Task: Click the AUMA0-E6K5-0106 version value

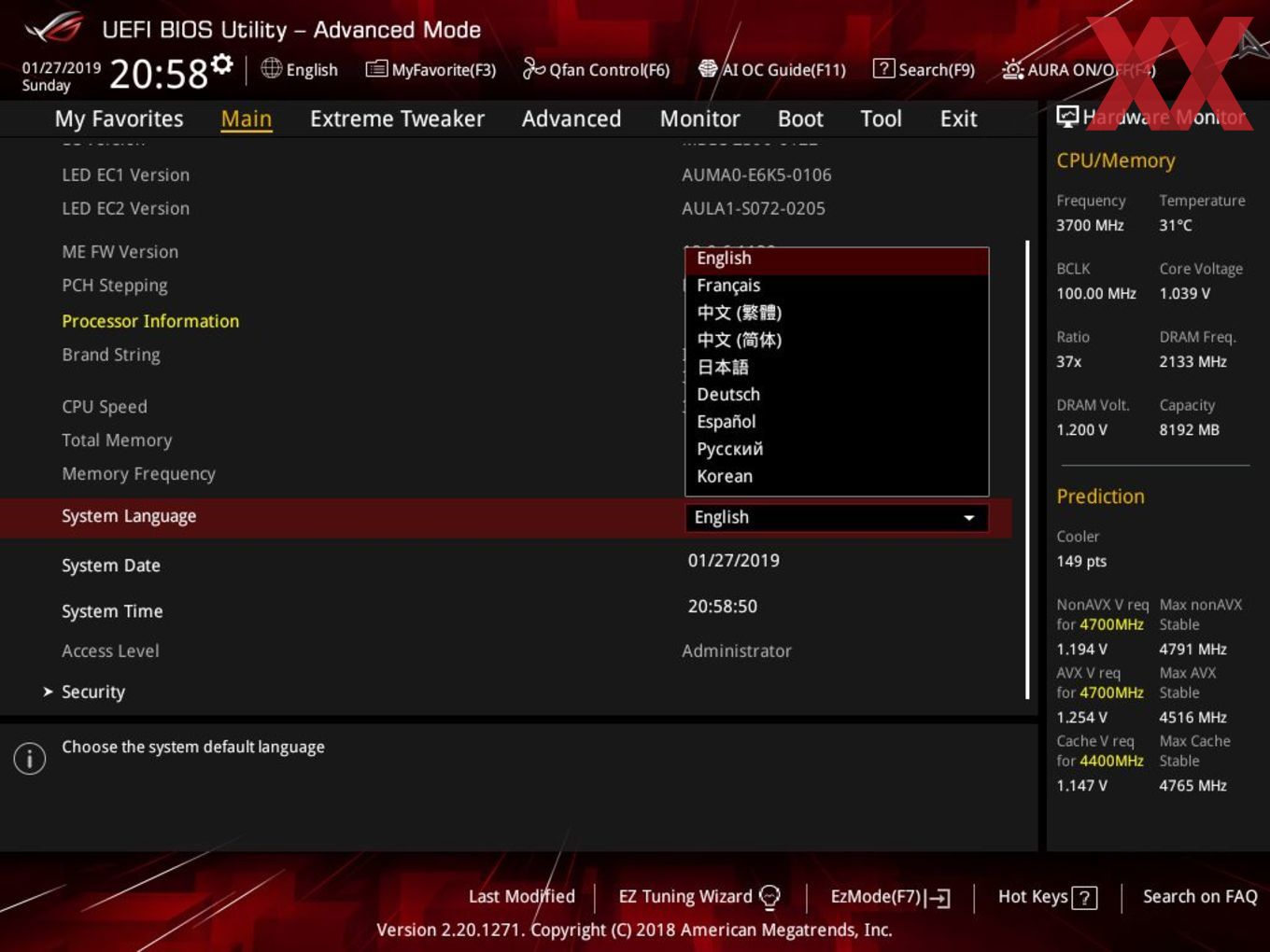Action: click(x=756, y=175)
